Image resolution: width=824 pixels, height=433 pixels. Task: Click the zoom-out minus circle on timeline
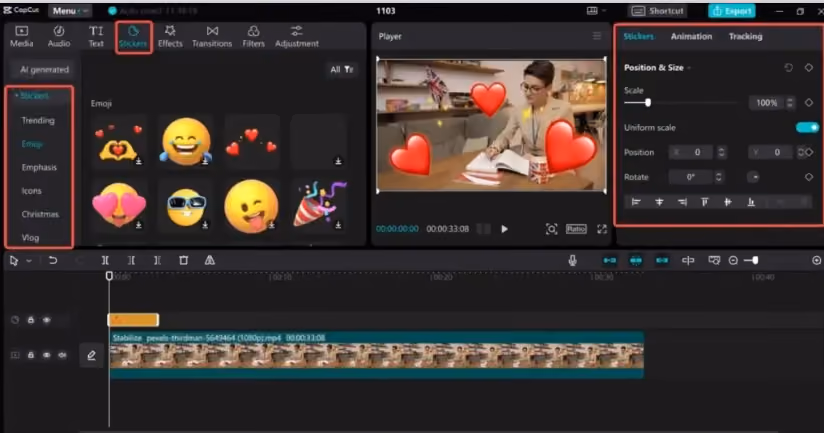coord(733,260)
